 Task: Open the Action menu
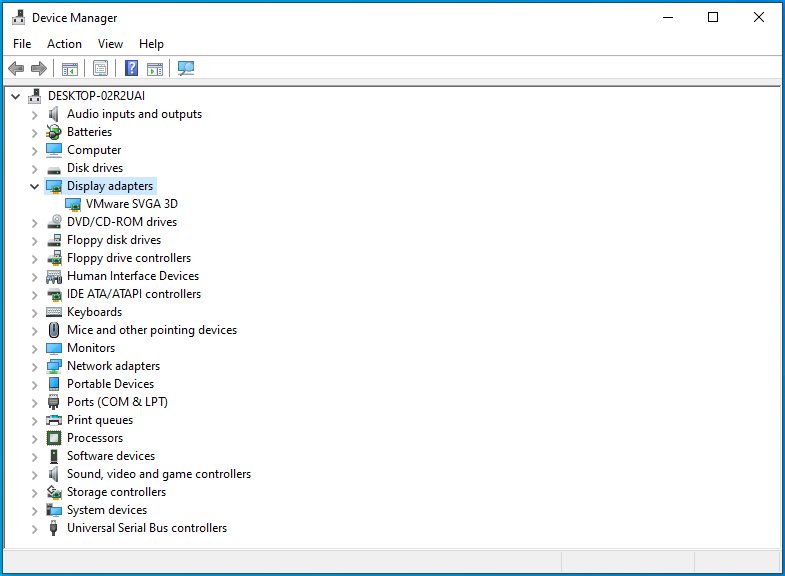(x=64, y=44)
